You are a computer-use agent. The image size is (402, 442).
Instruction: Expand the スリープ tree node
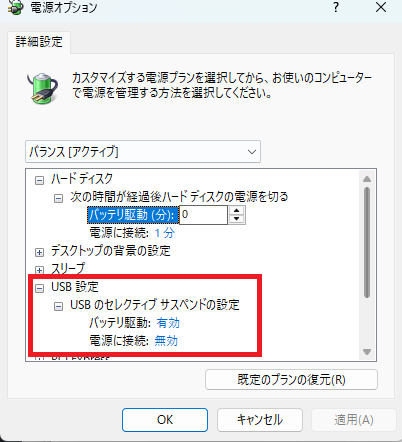pos(39,270)
